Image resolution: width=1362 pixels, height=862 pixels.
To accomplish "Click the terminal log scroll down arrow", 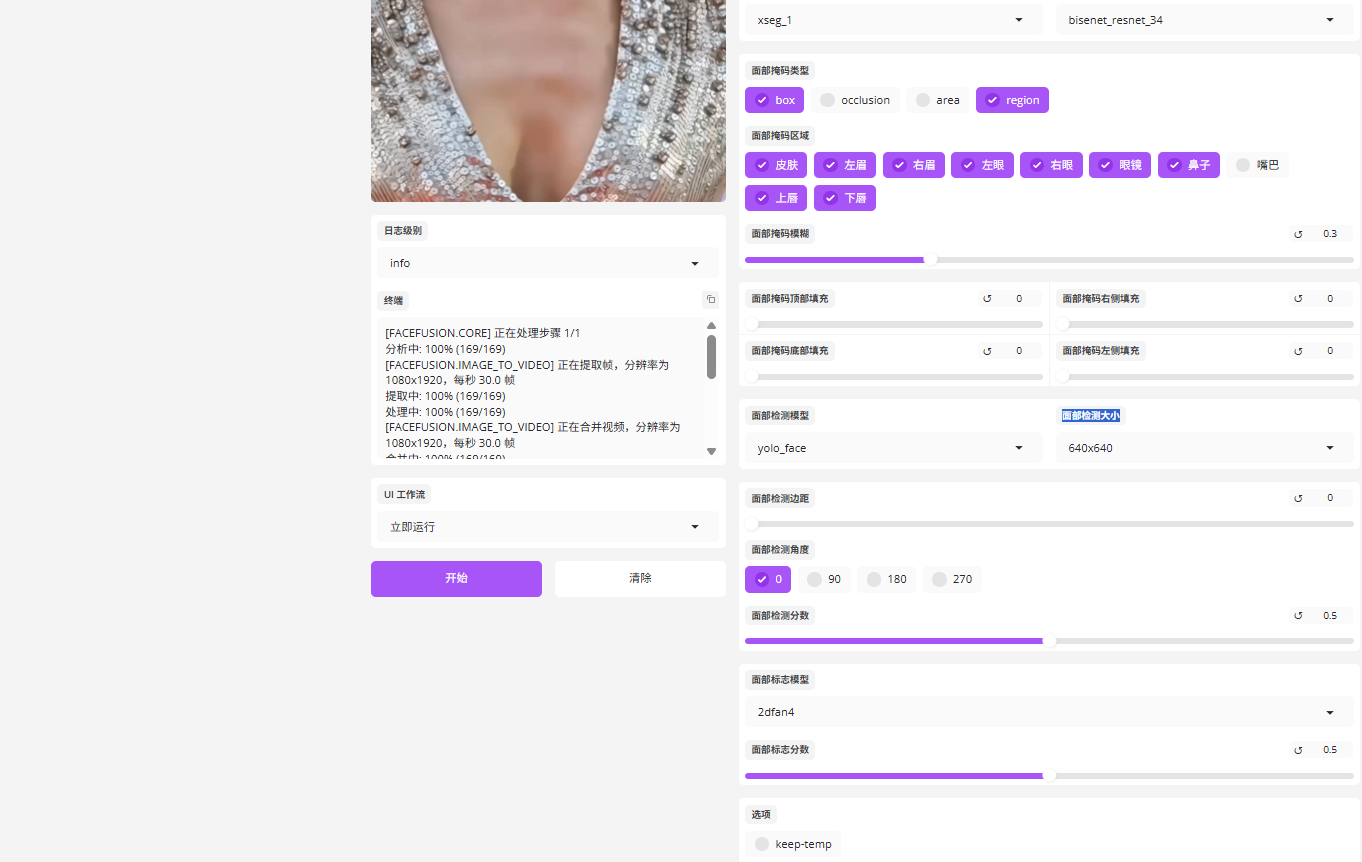I will click(711, 451).
